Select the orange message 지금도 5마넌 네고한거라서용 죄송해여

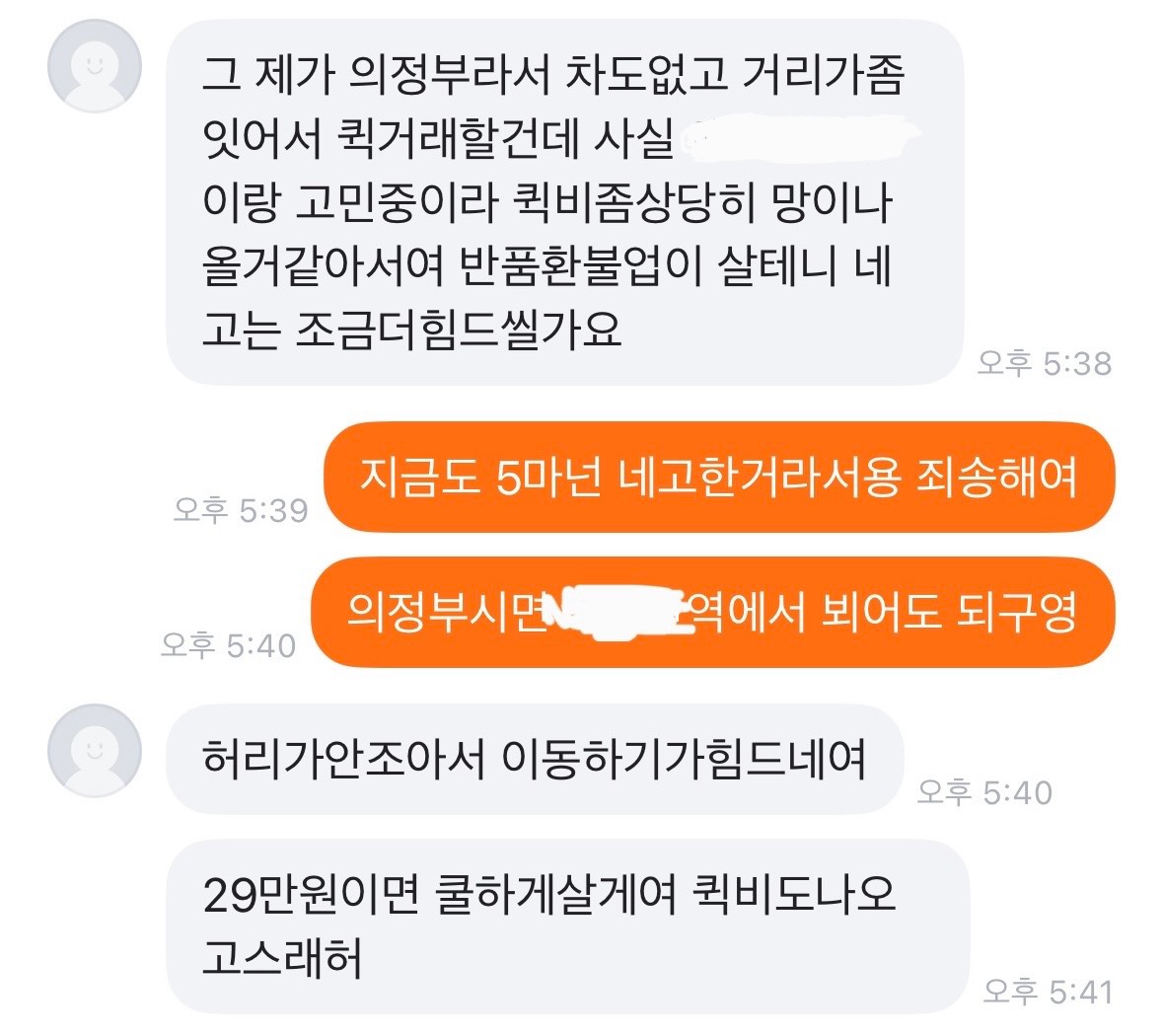pyautogui.click(x=719, y=478)
